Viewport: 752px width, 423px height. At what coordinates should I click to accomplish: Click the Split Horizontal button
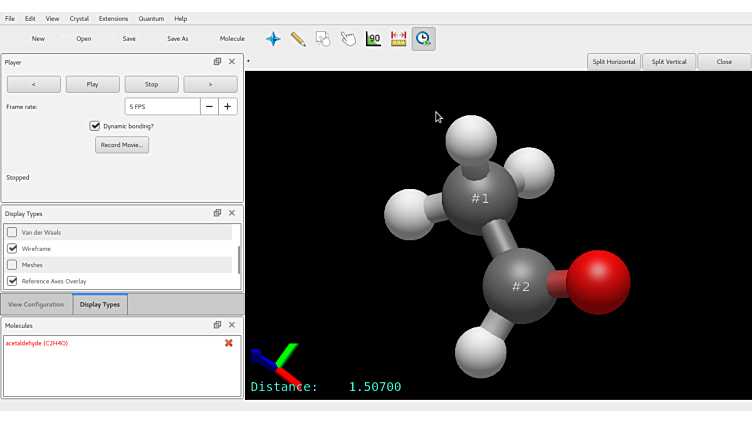pyautogui.click(x=613, y=62)
